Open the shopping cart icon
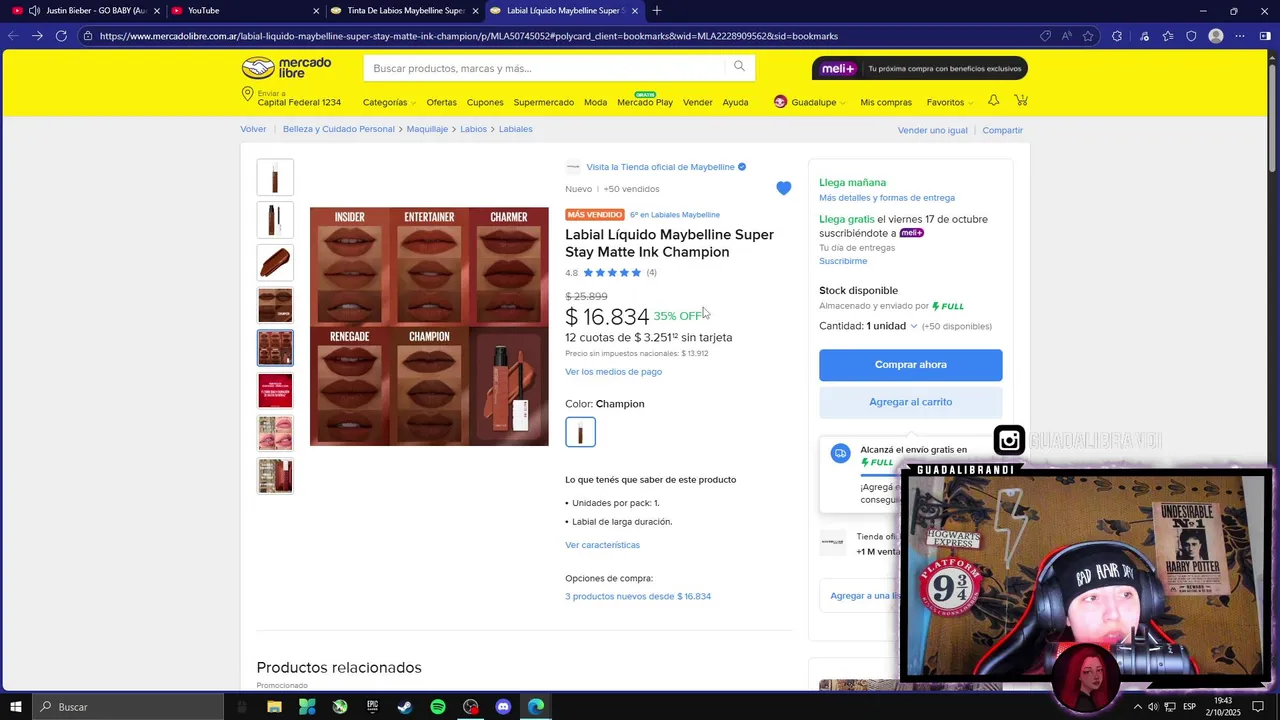This screenshot has width=1280, height=720. 1021,101
